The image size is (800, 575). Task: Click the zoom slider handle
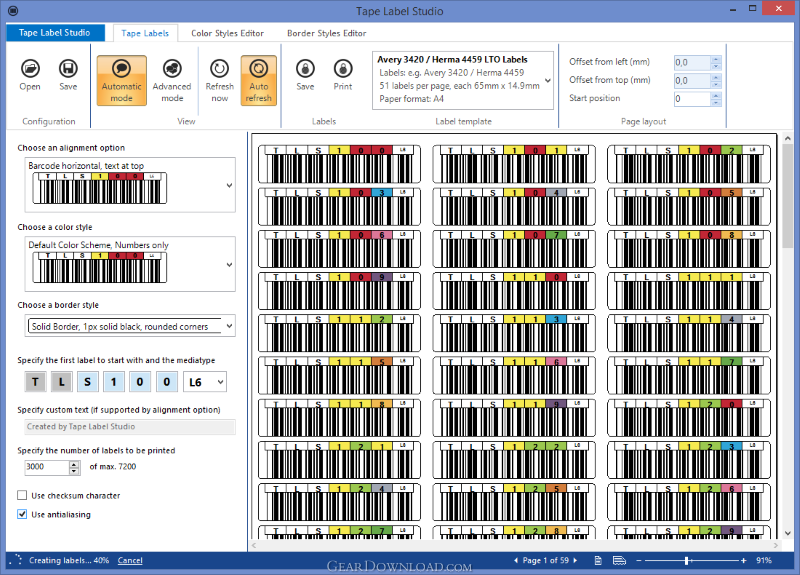(687, 561)
